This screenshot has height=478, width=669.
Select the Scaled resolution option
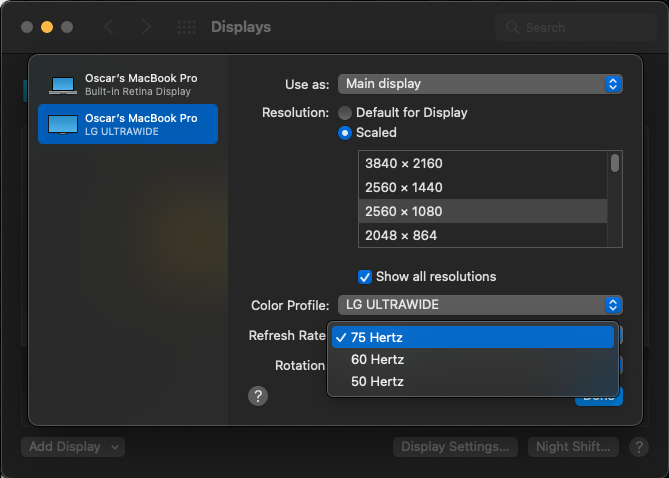[x=345, y=132]
